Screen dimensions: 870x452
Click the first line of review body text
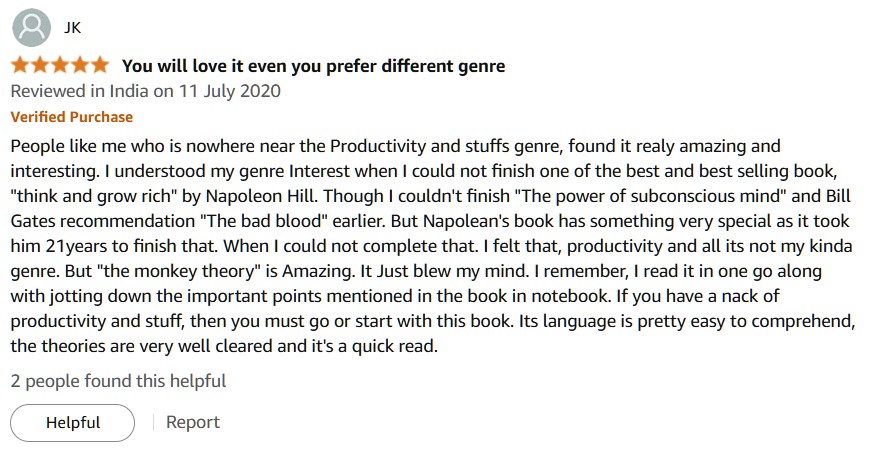click(395, 146)
